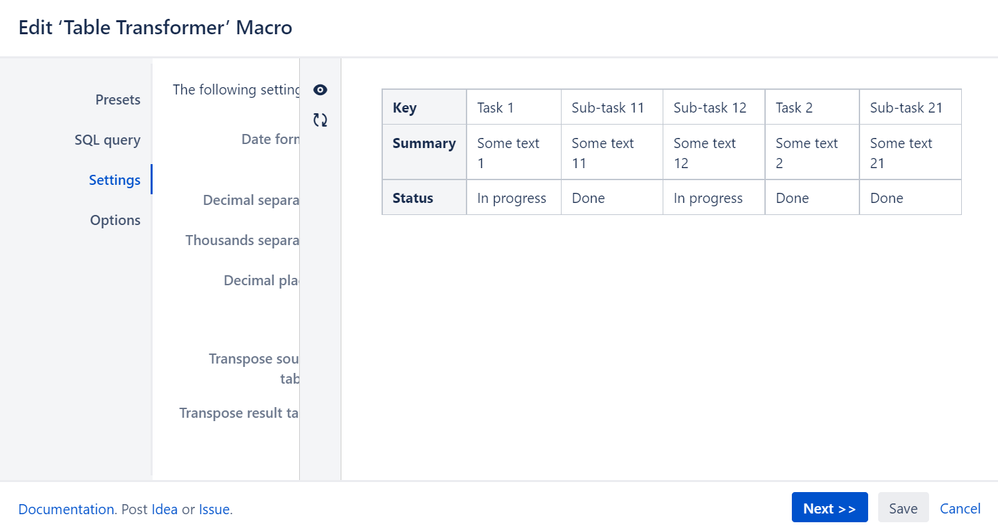Open the Options tab
Viewport: 998px width, 527px height.
coord(115,220)
